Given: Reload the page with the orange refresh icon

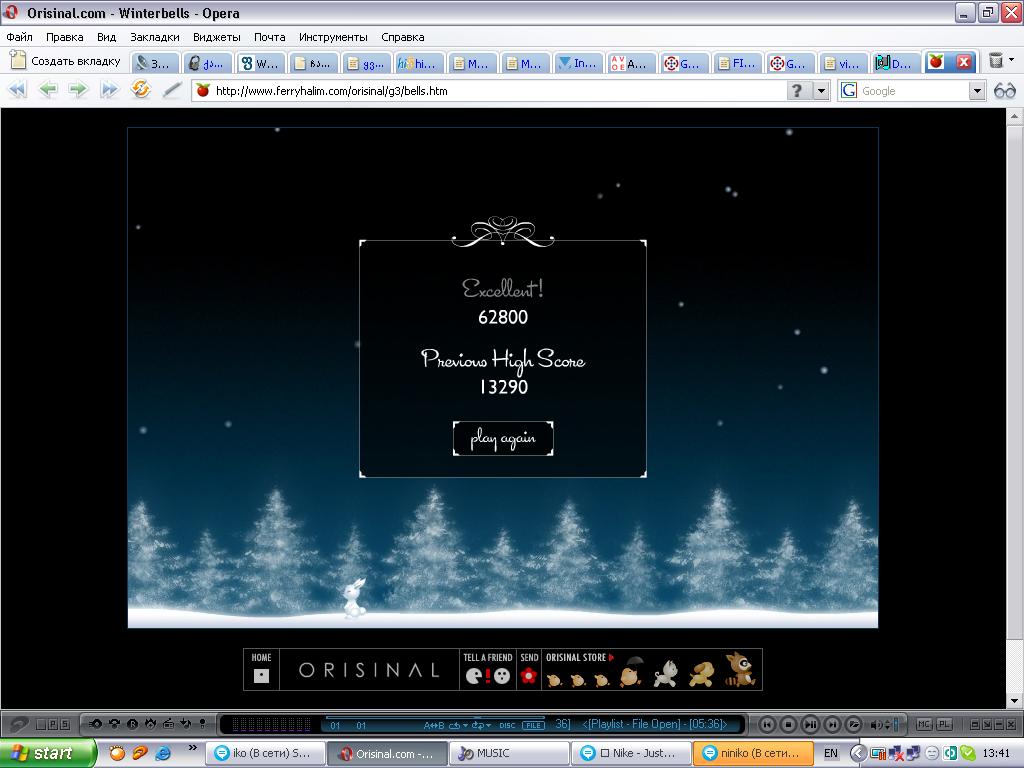Looking at the screenshot, I should coord(140,89).
